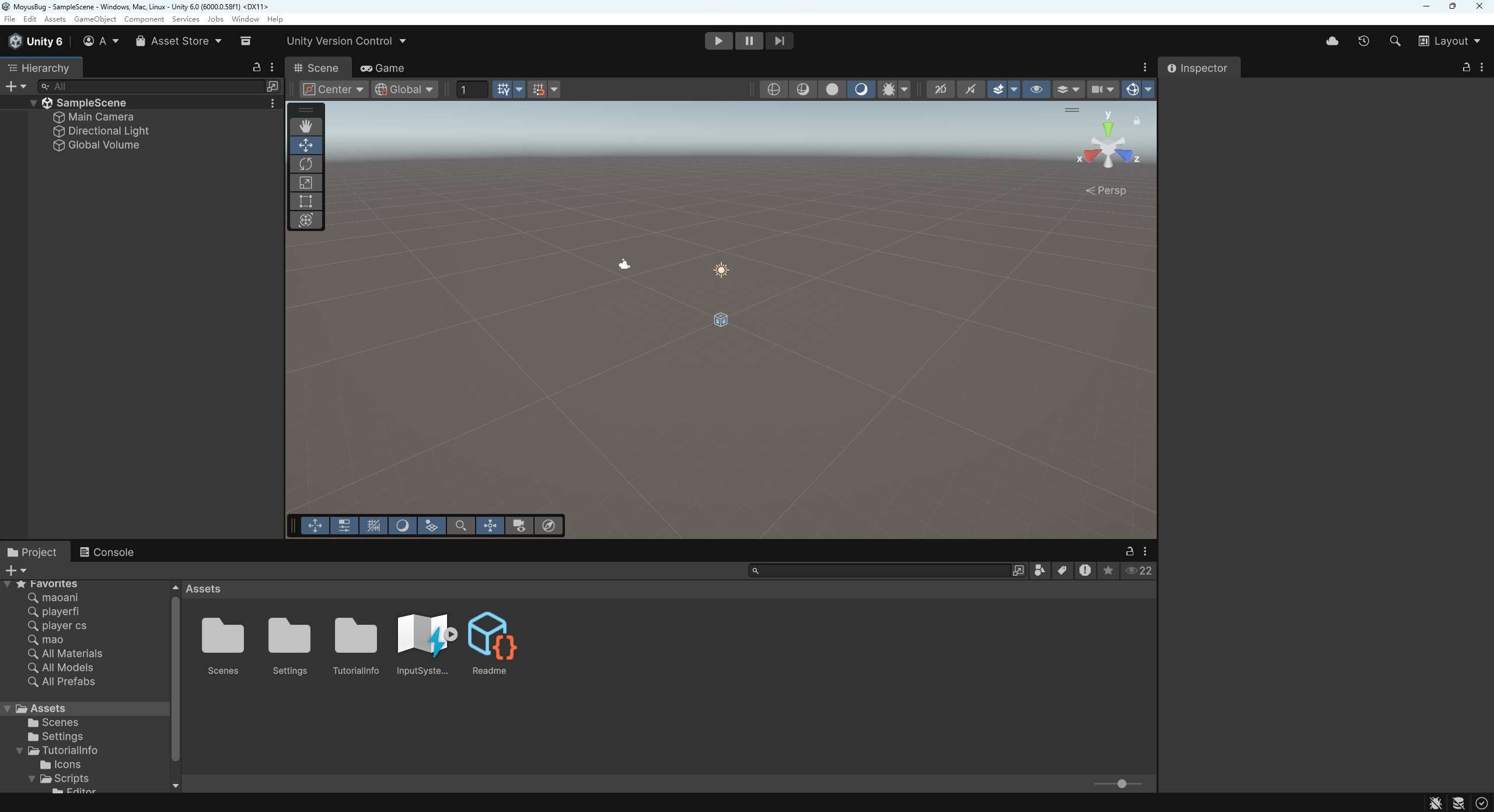Open the Center pivot dropdown
Image resolution: width=1494 pixels, height=812 pixels.
[x=334, y=89]
